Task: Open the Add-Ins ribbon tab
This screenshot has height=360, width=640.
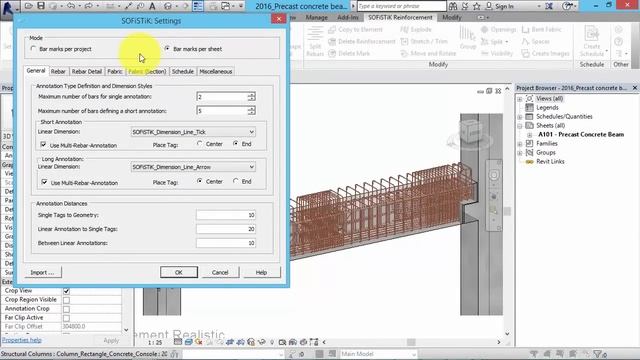Action: (x=348, y=18)
